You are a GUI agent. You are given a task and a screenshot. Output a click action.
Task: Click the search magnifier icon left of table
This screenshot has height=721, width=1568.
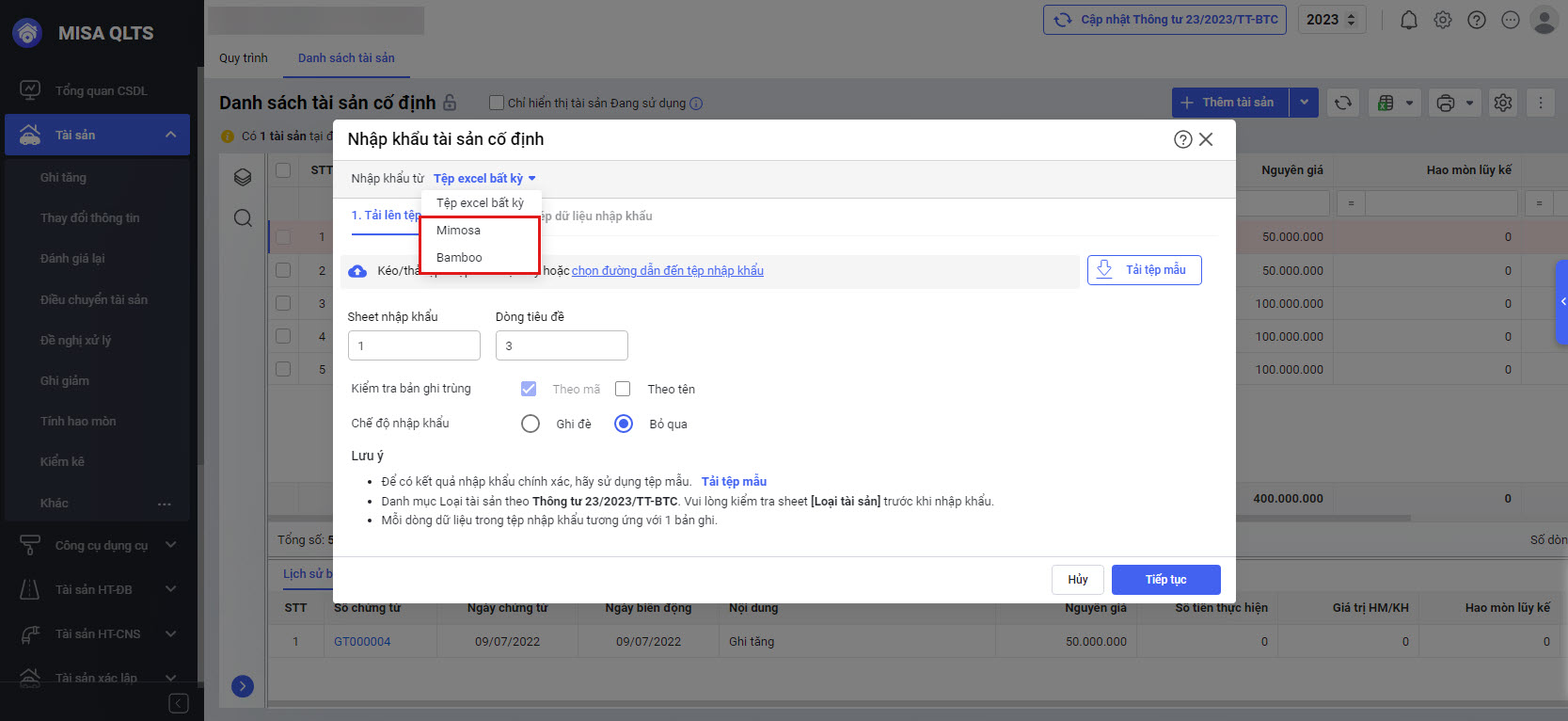[243, 218]
